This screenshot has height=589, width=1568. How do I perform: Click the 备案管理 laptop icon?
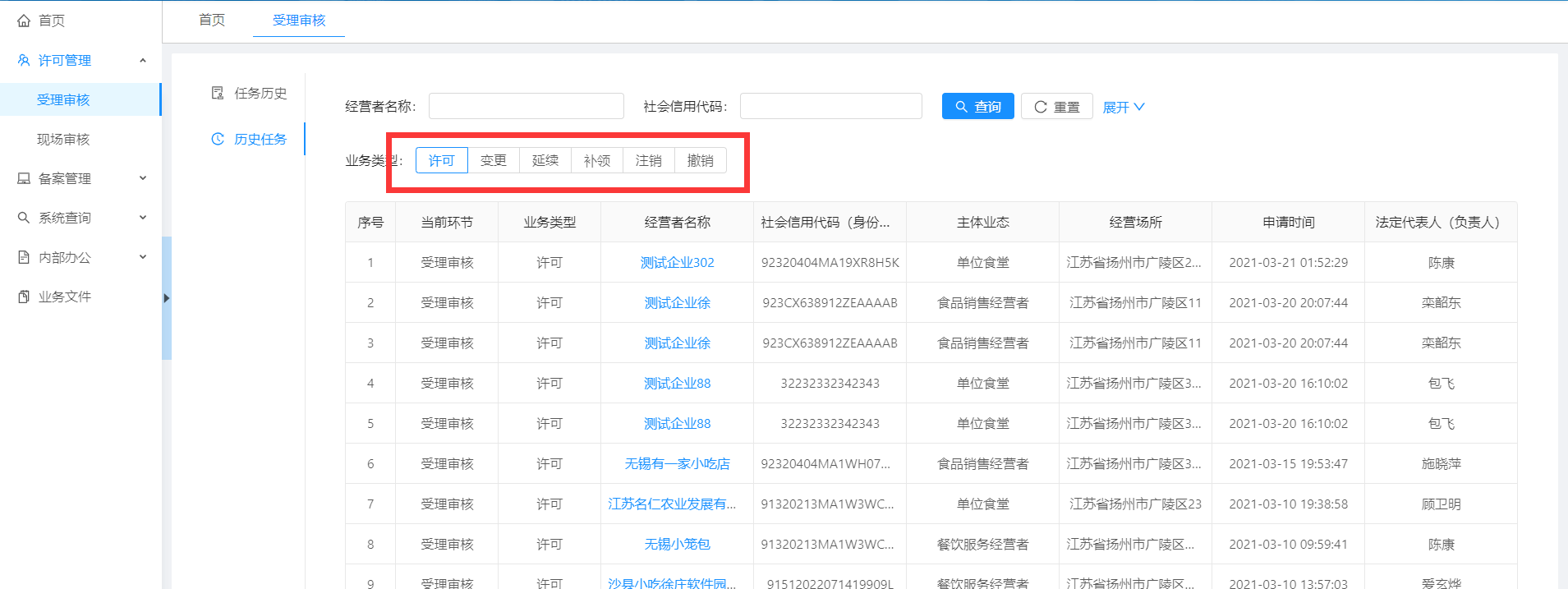tap(24, 178)
